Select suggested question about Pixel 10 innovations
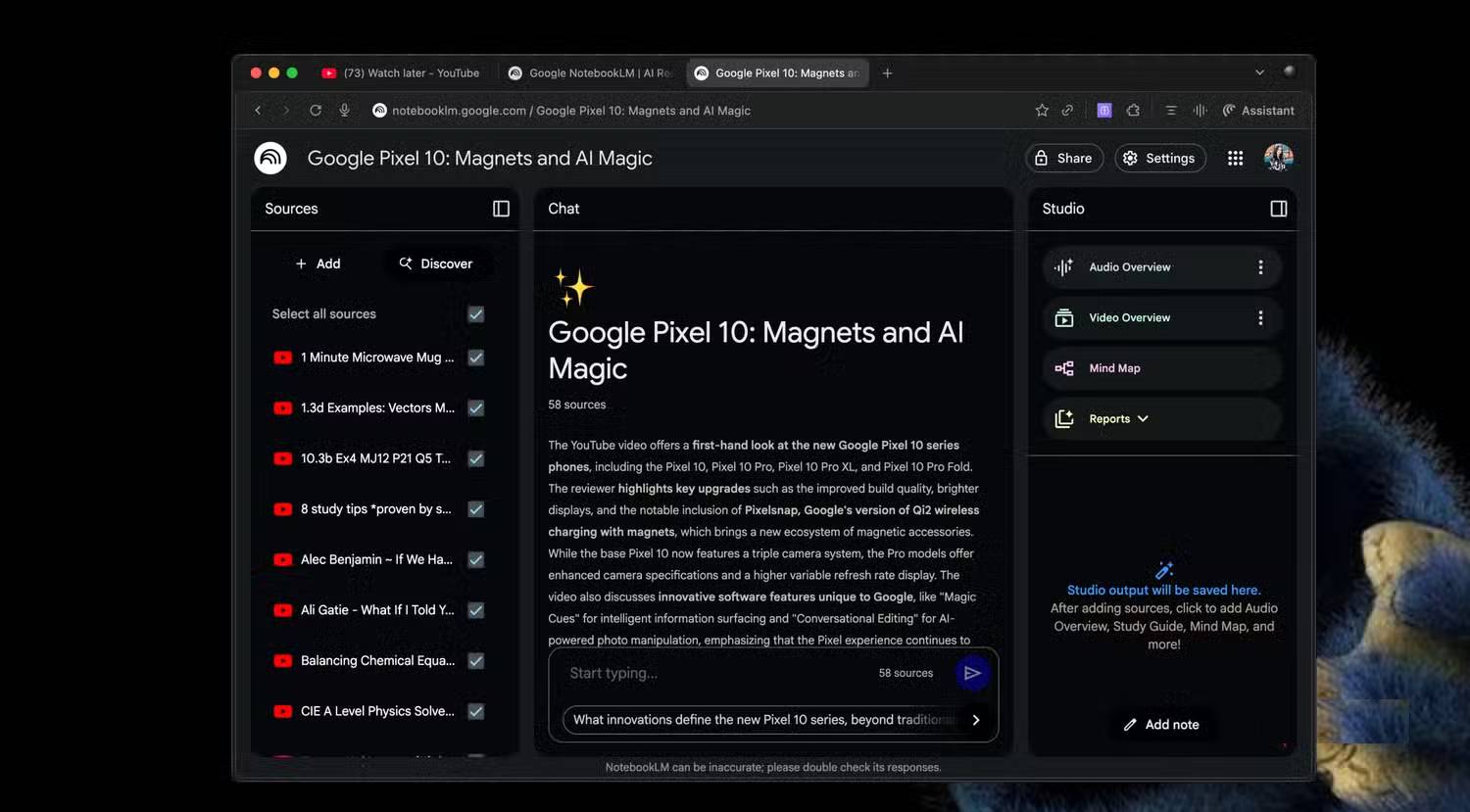Screen dimensions: 1470x812 pos(762,720)
